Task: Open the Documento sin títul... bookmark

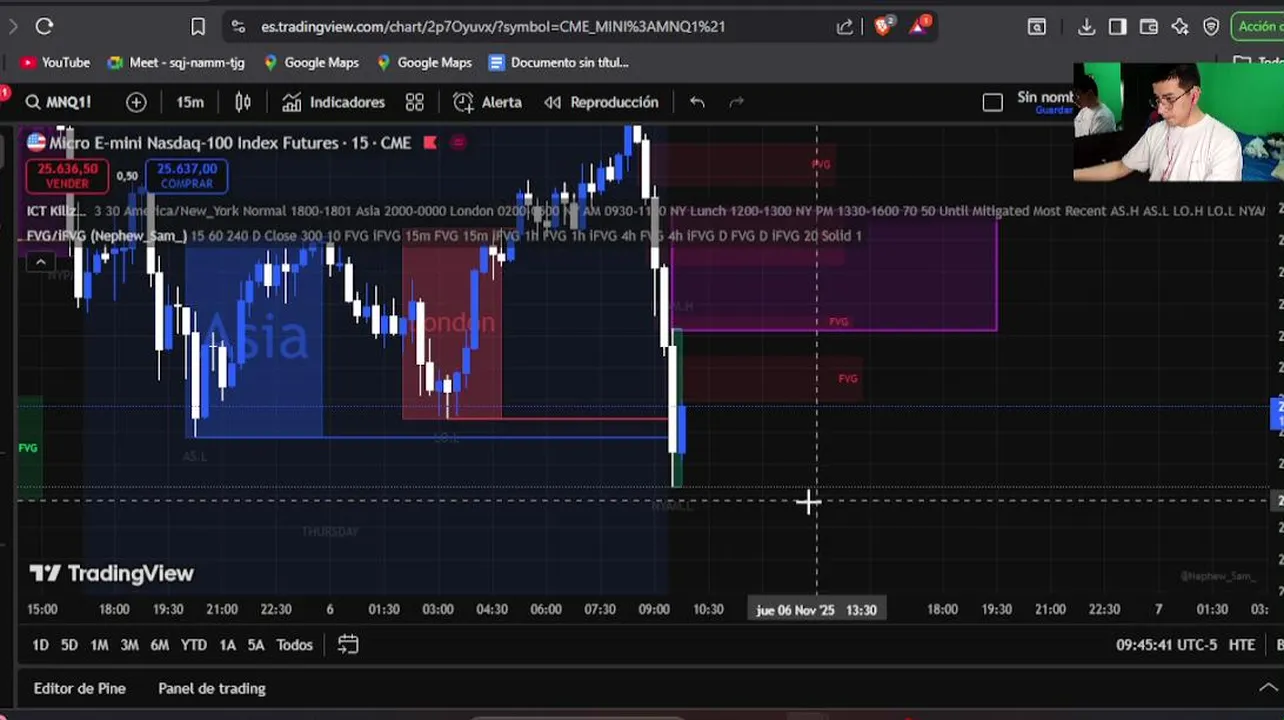Action: click(559, 62)
